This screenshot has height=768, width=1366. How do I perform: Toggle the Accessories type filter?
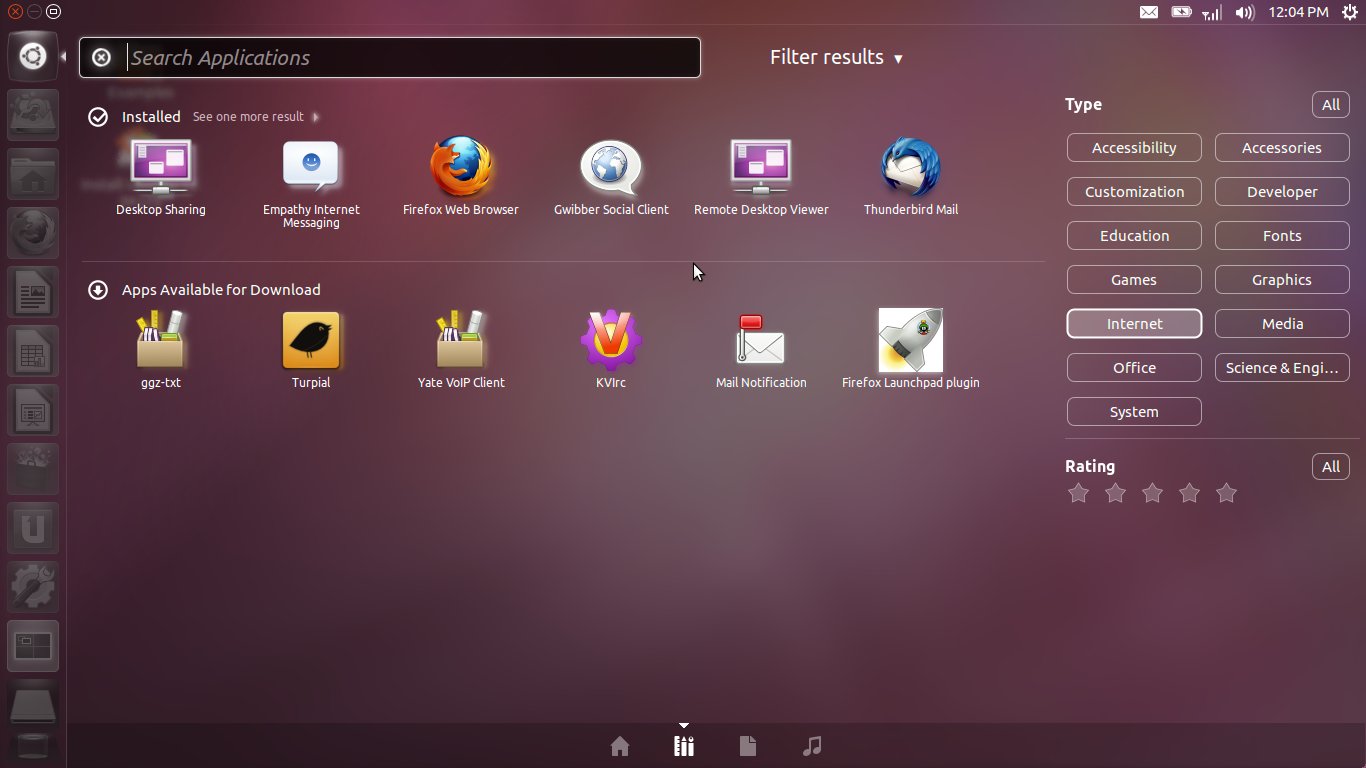(1282, 148)
